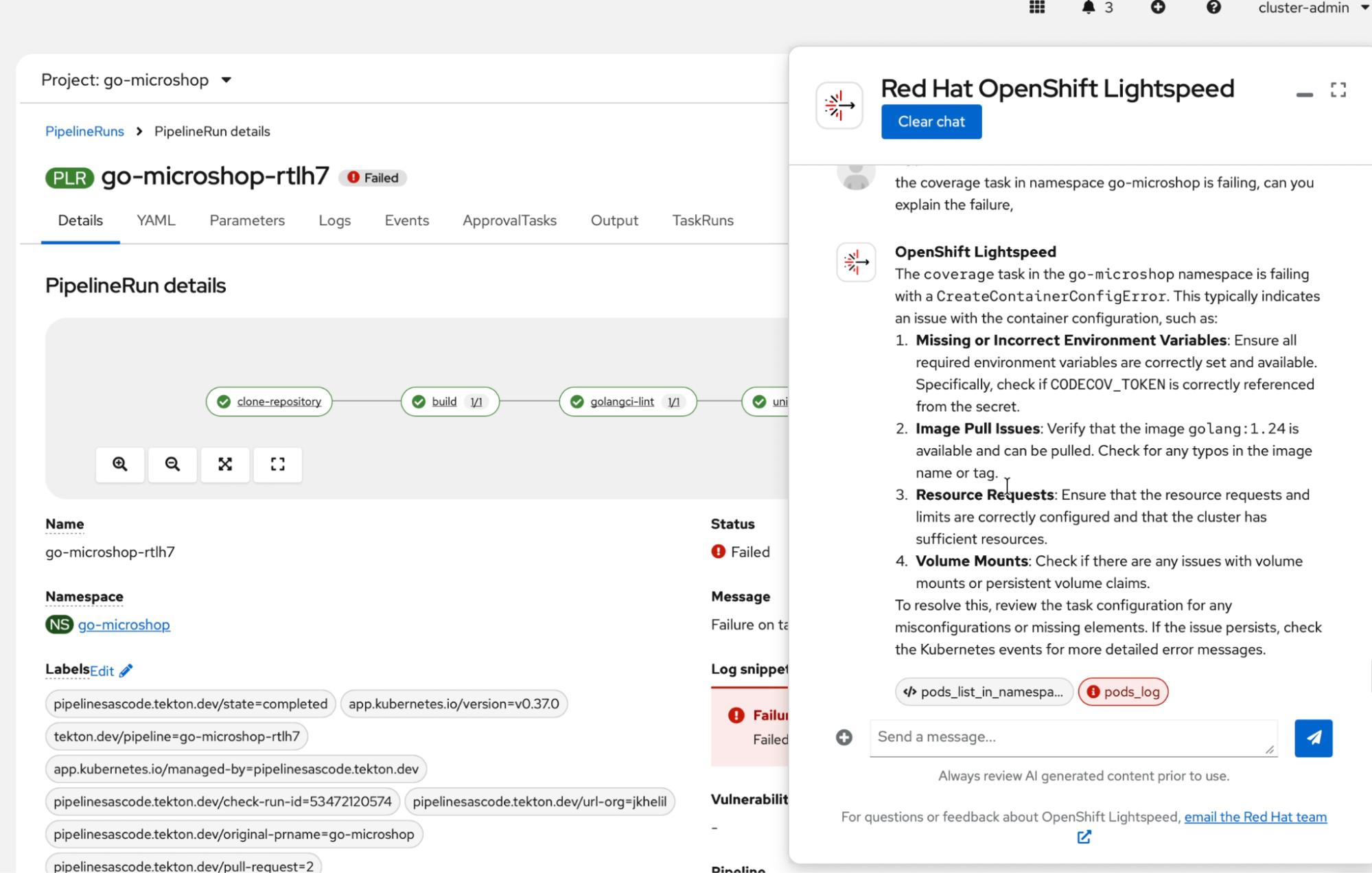Switch to the YAML tab
1372x873 pixels.
point(156,220)
